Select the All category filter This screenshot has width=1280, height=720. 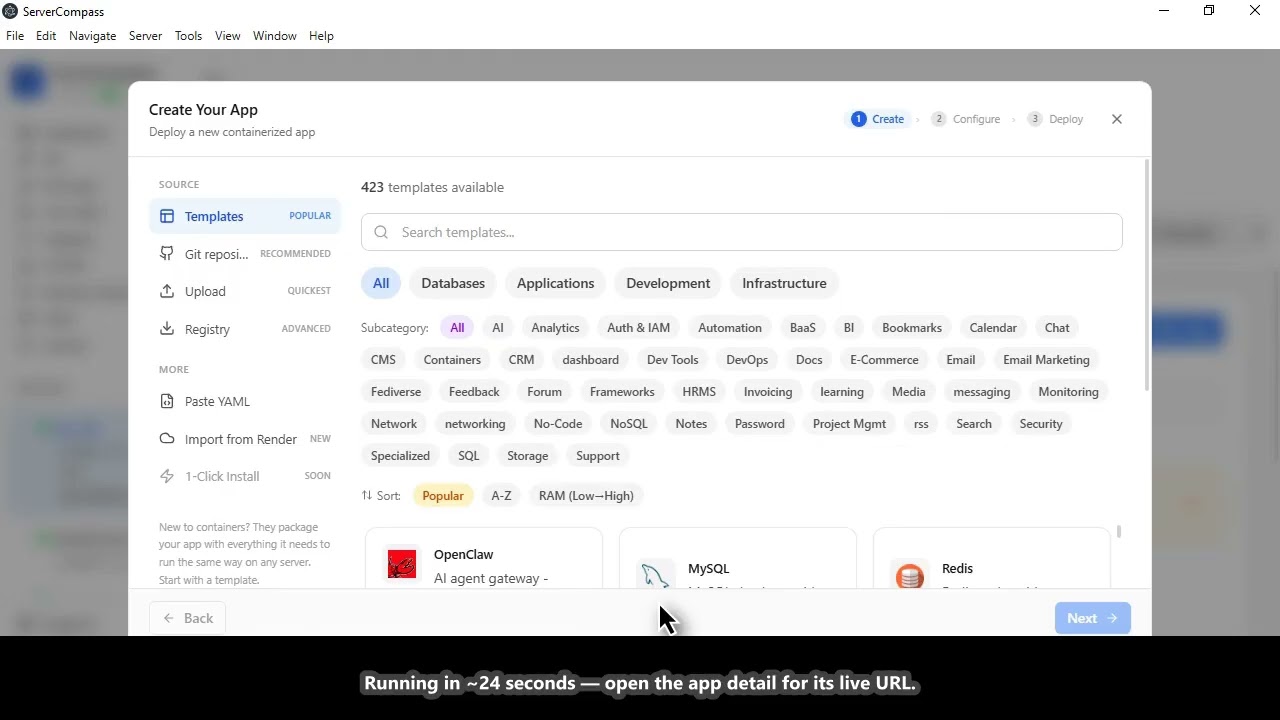[x=381, y=283]
